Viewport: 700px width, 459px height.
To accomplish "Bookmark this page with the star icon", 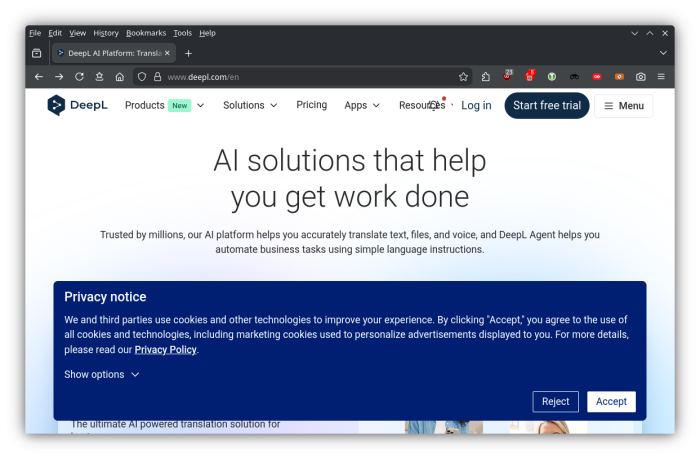I will 463,77.
